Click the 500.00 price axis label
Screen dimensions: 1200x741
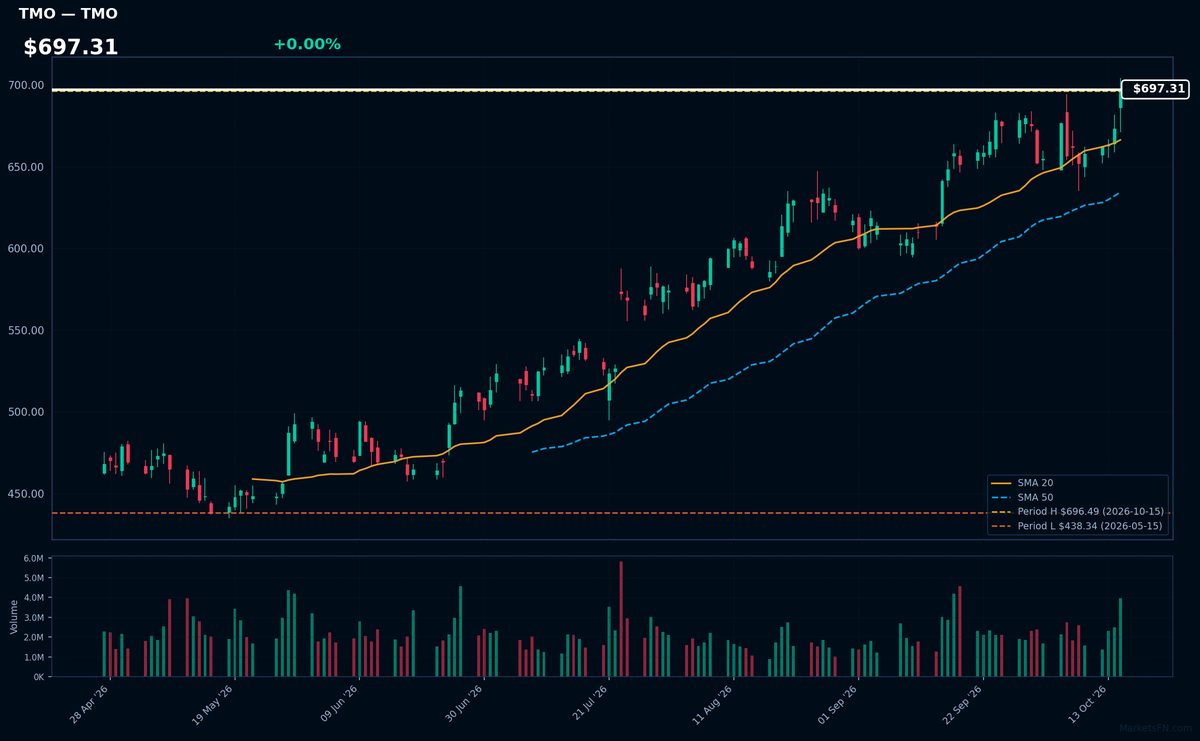(27, 412)
